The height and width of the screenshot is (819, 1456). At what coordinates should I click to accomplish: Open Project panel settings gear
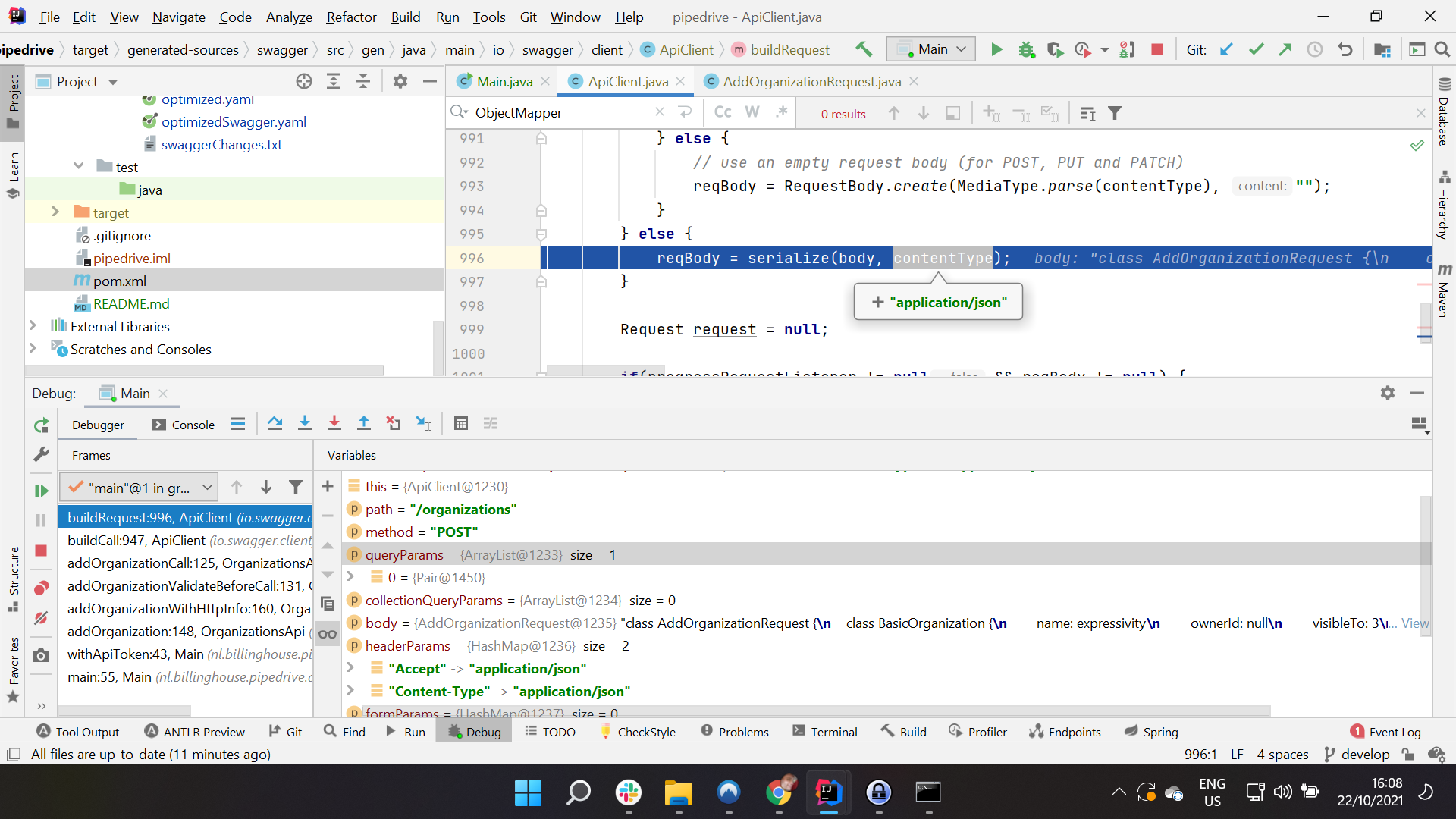400,81
